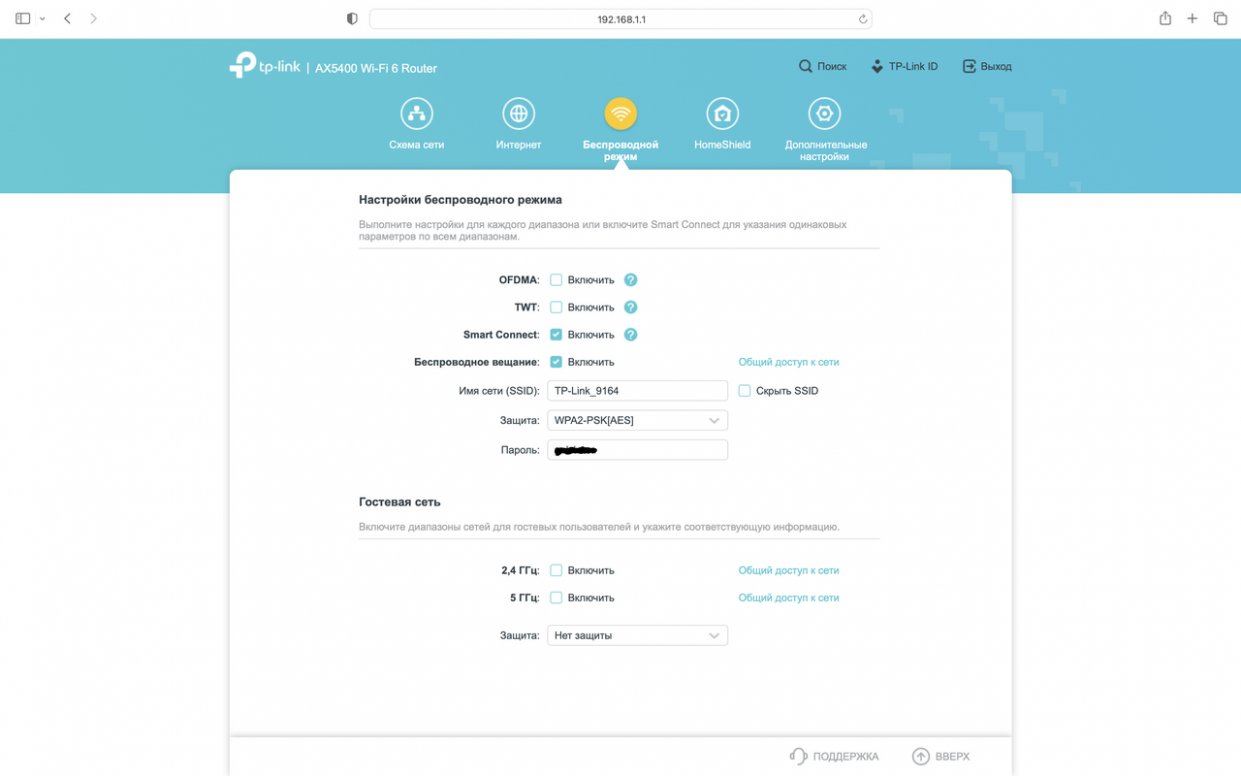Click the help icon next to OFDMA

click(x=630, y=280)
